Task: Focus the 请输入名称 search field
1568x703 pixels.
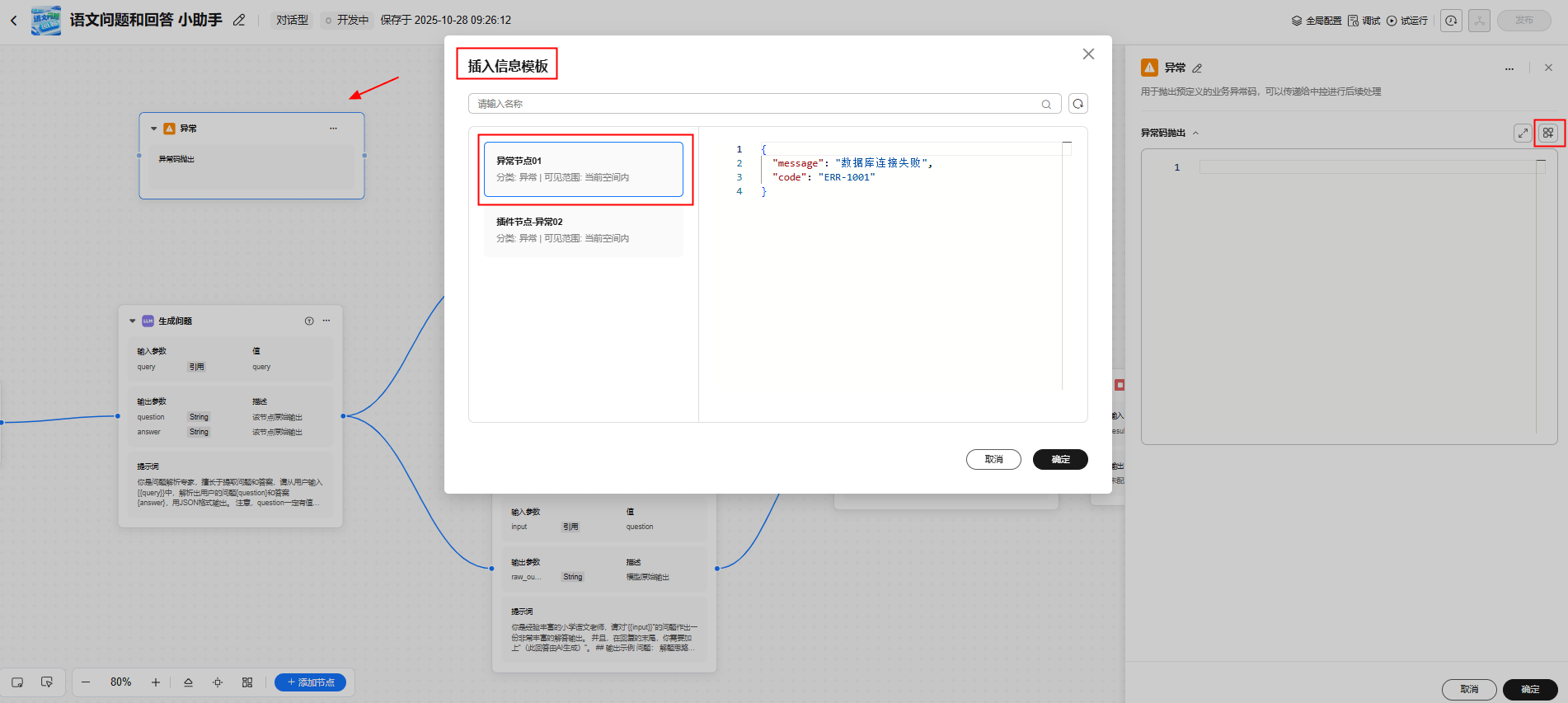Action: pyautogui.click(x=765, y=104)
